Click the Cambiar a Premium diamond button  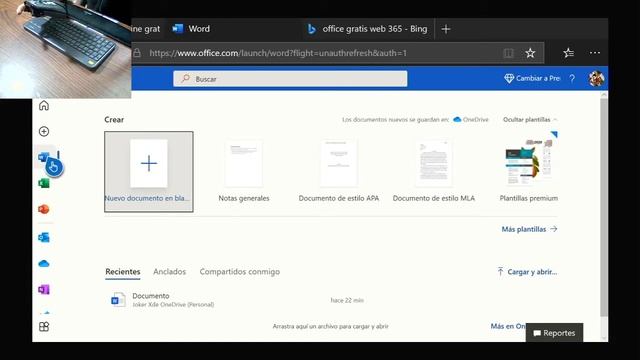(532, 78)
